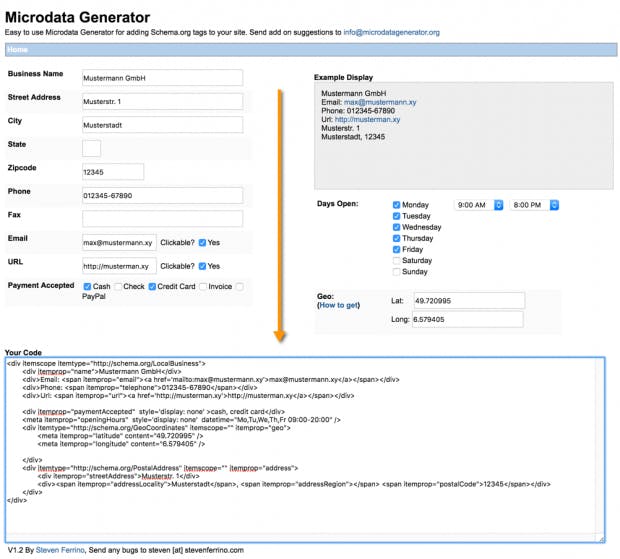Click the Phone number input field

pyautogui.click(x=162, y=195)
